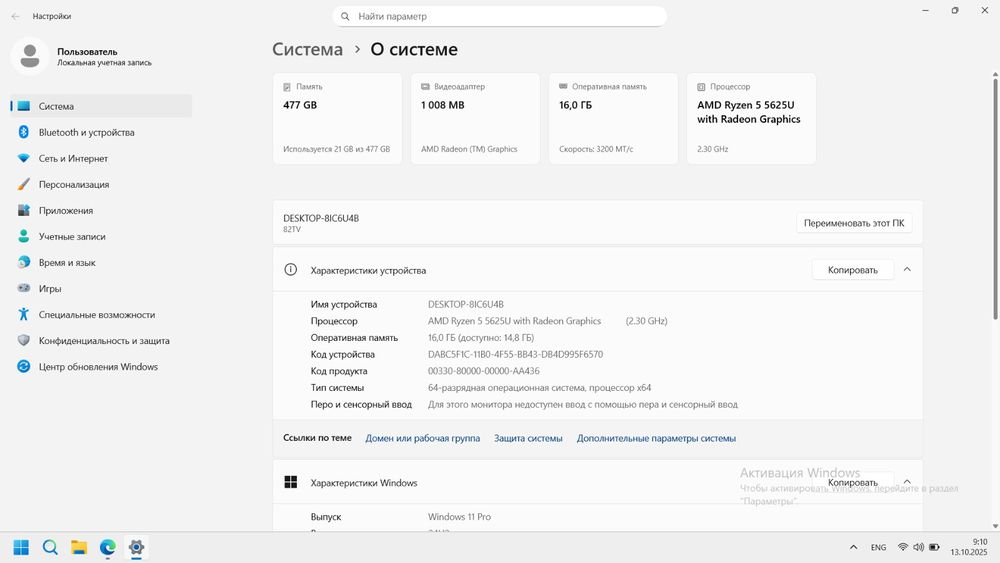Click the Найти параметр search field
Image resolution: width=1000 pixels, height=563 pixels.
500,16
